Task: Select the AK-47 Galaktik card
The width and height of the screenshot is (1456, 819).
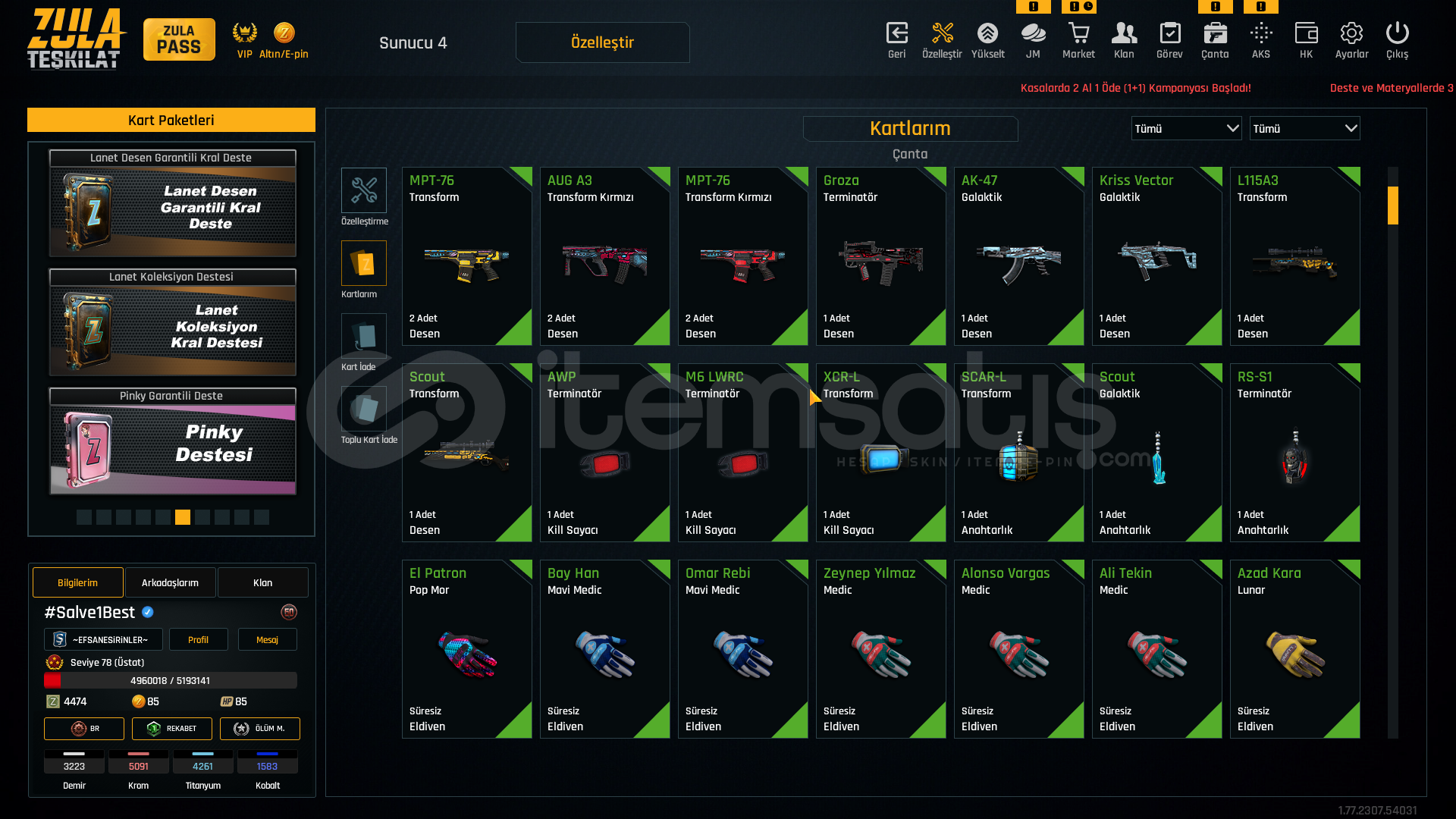Action: coord(1018,256)
